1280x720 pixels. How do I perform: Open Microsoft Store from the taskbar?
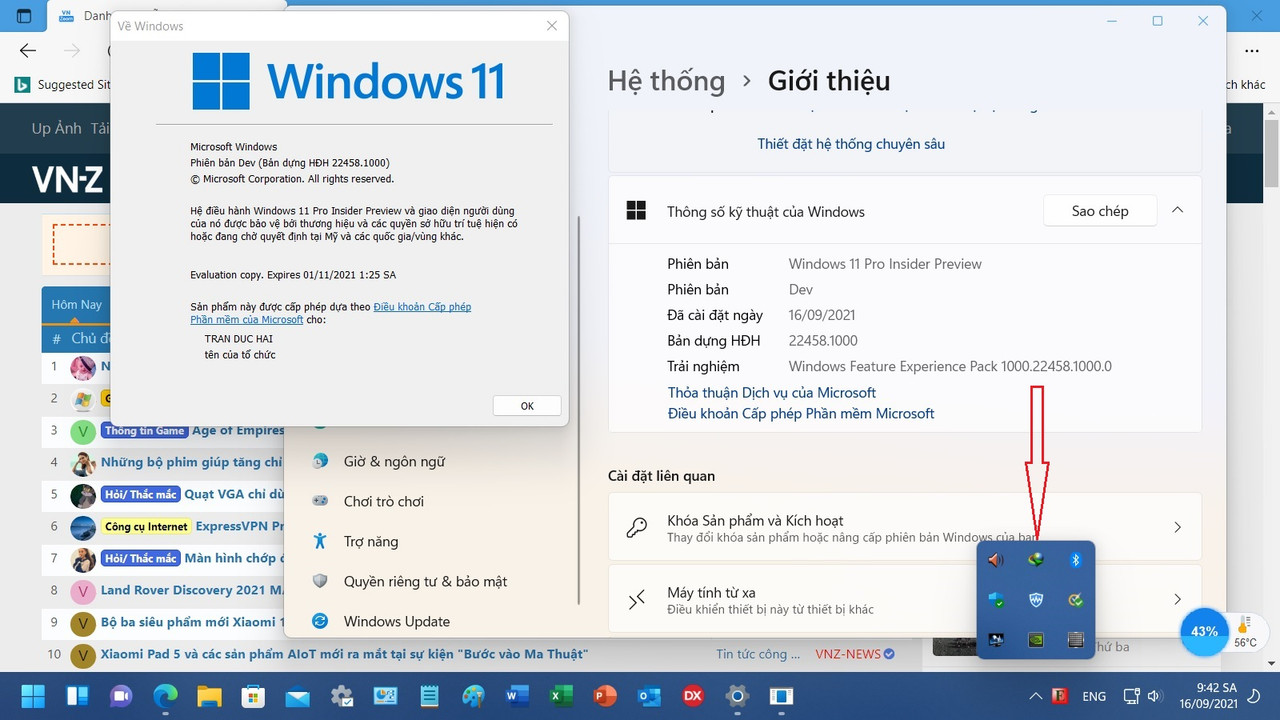point(253,696)
